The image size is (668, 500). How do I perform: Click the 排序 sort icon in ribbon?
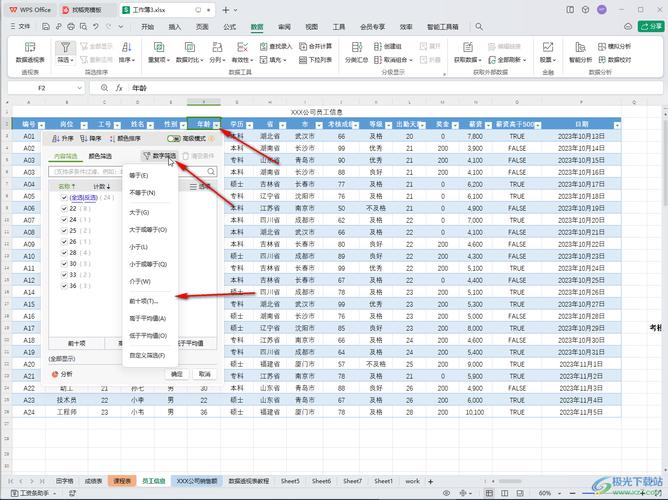point(127,47)
